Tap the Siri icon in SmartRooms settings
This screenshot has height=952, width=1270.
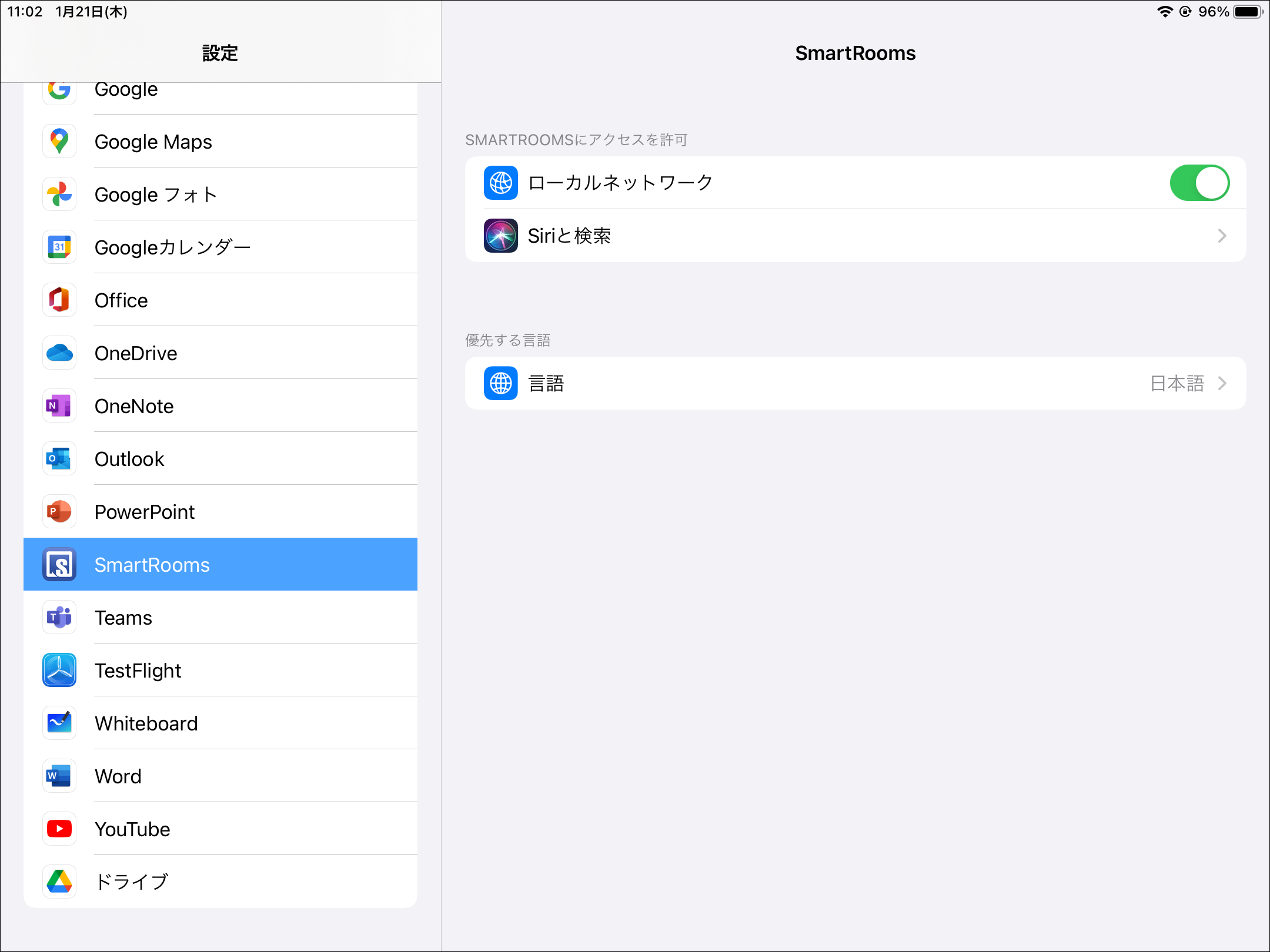point(501,236)
